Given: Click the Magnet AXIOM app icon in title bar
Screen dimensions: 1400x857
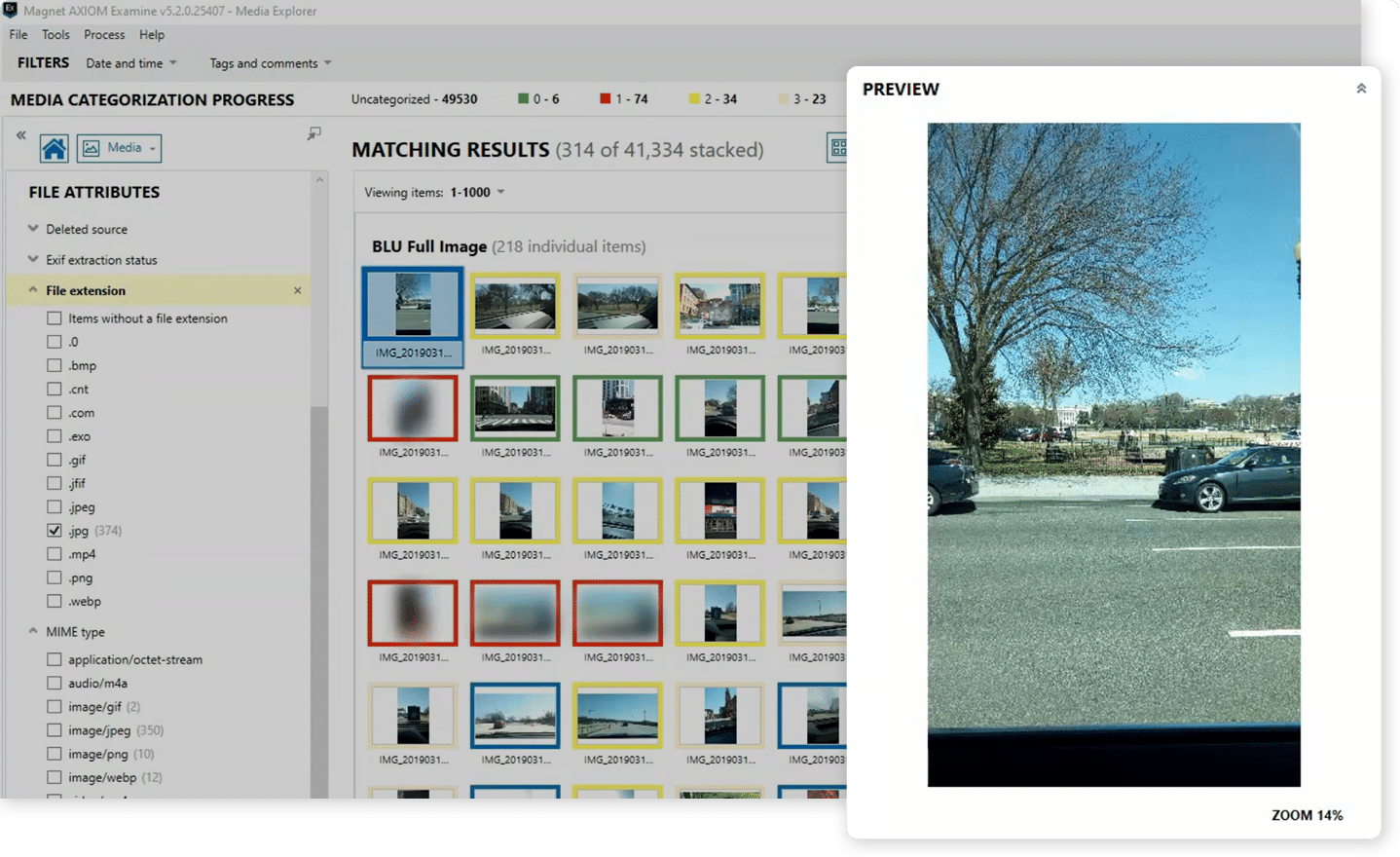Looking at the screenshot, I should pyautogui.click(x=10, y=11).
